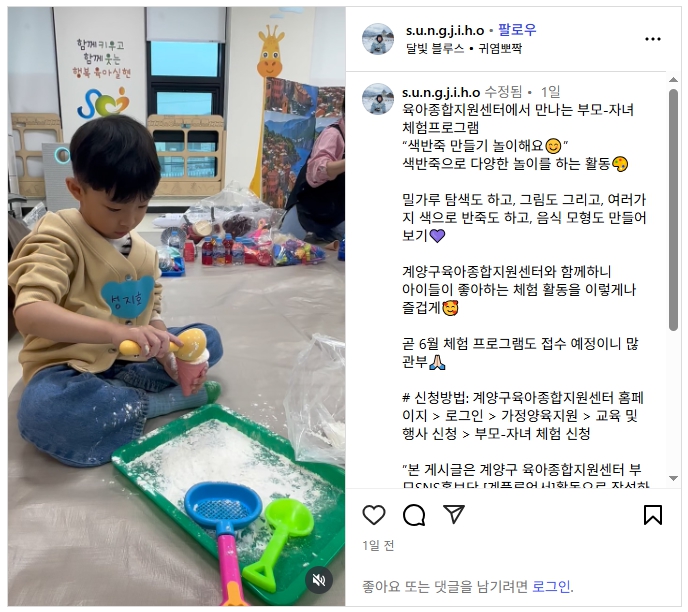
Task: Open s.u.n.g.j.i.h.o username in the header
Action: click(444, 30)
